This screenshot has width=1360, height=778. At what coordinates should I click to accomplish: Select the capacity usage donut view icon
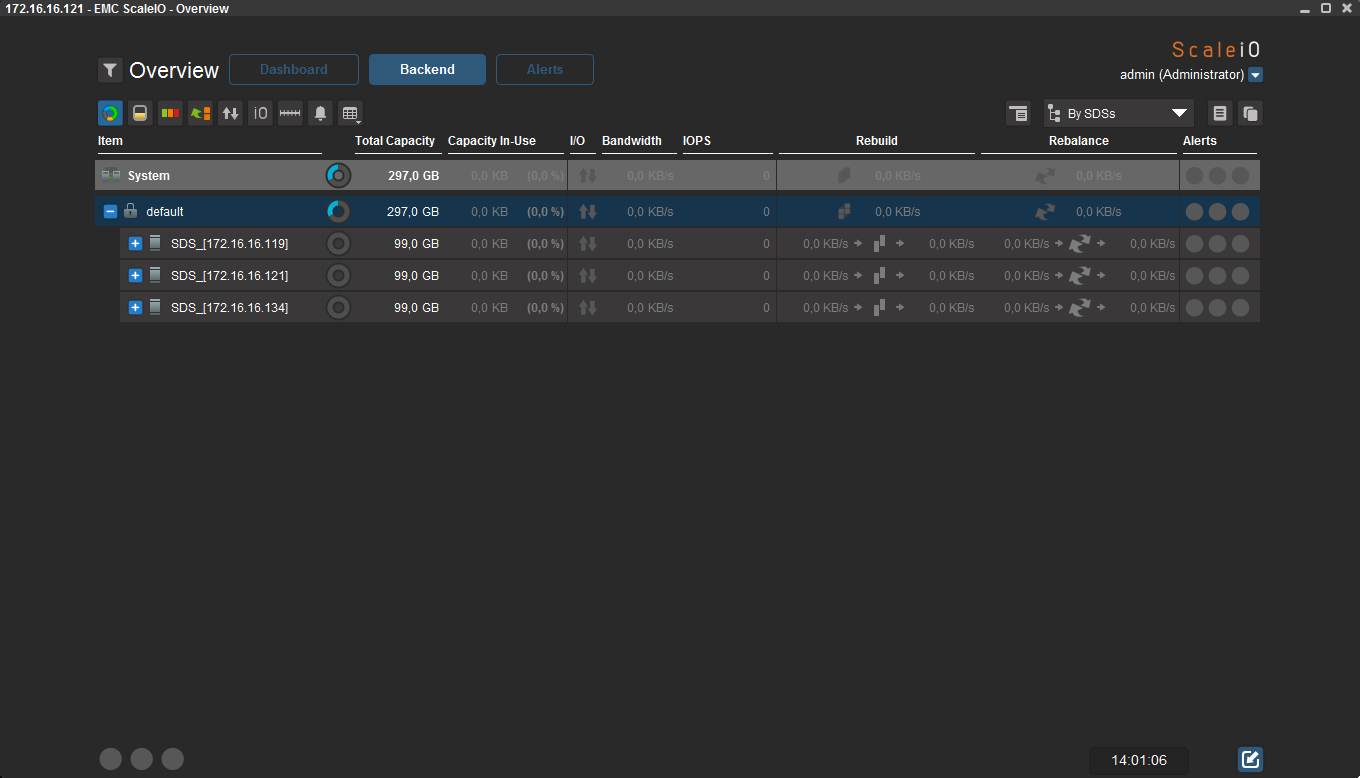click(110, 113)
